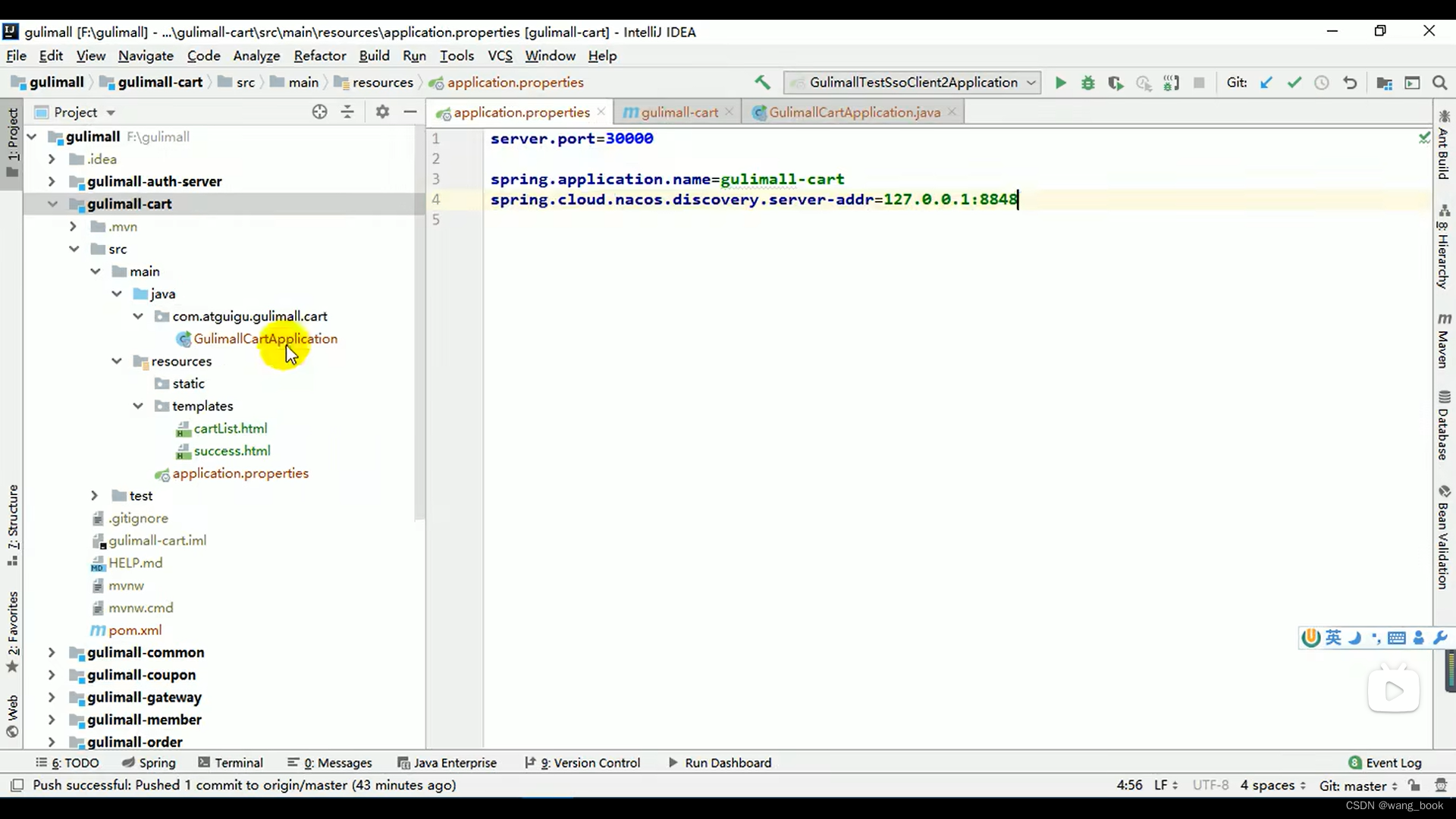This screenshot has width=1456, height=819.
Task: Expand the gulimall-gateway project folder
Action: 51,697
